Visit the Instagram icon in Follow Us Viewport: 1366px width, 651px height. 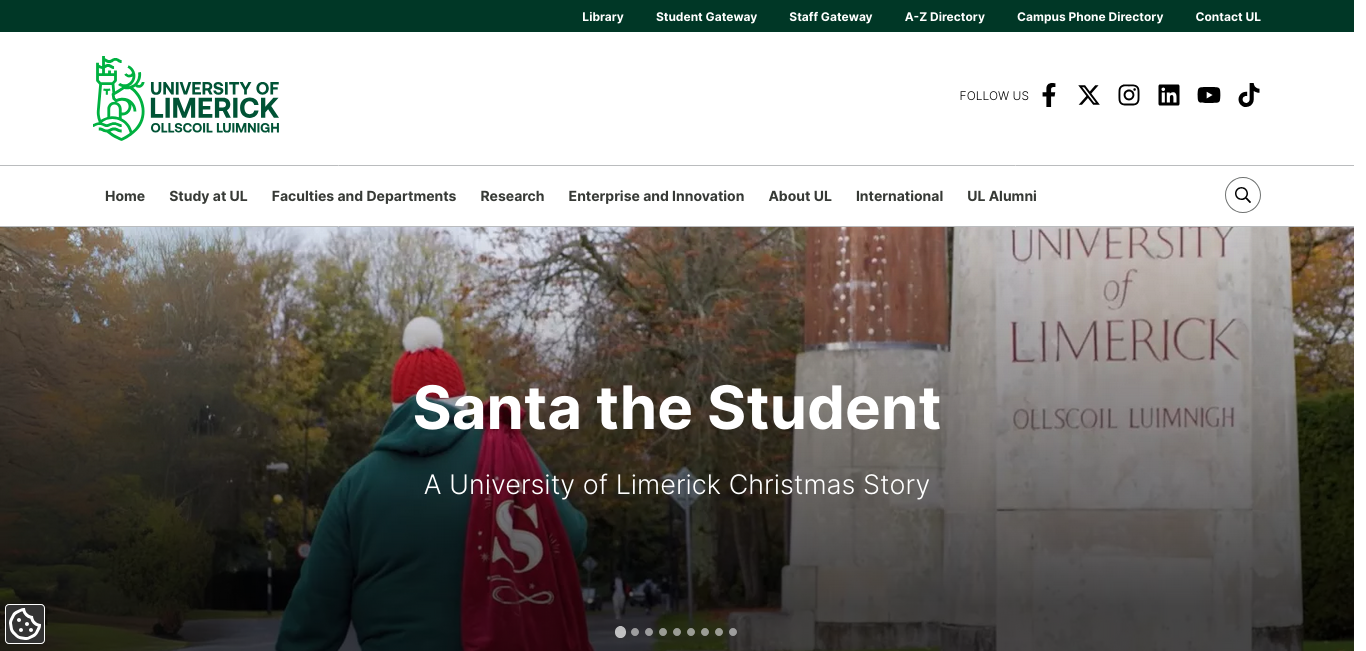pyautogui.click(x=1129, y=95)
